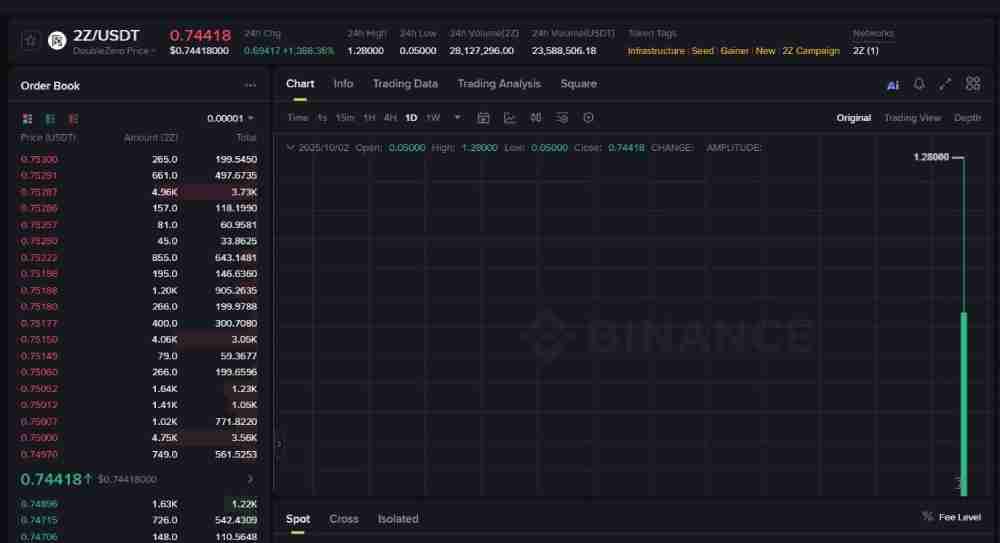Image resolution: width=1000 pixels, height=543 pixels.
Task: Show sell orders only in order book
Action: pyautogui.click(x=68, y=118)
